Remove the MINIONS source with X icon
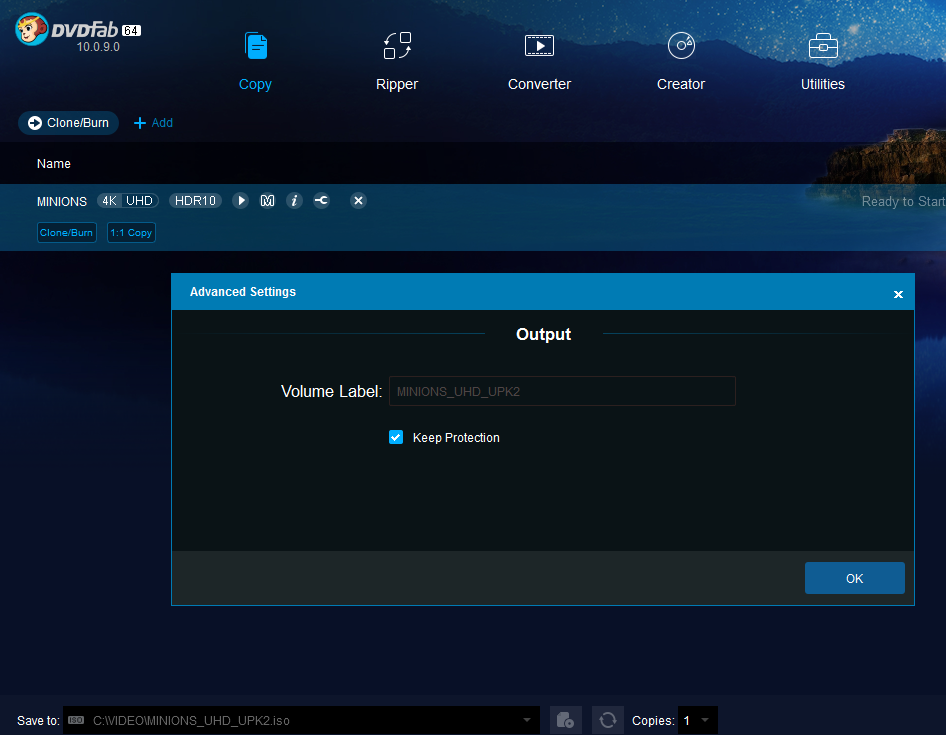 (358, 201)
